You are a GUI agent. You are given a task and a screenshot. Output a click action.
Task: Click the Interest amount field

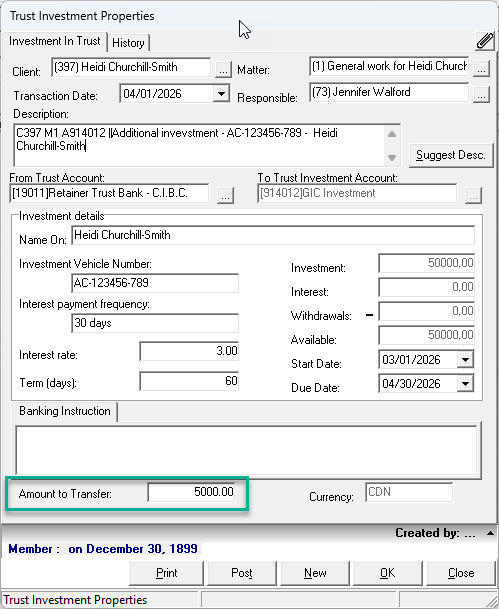click(426, 287)
